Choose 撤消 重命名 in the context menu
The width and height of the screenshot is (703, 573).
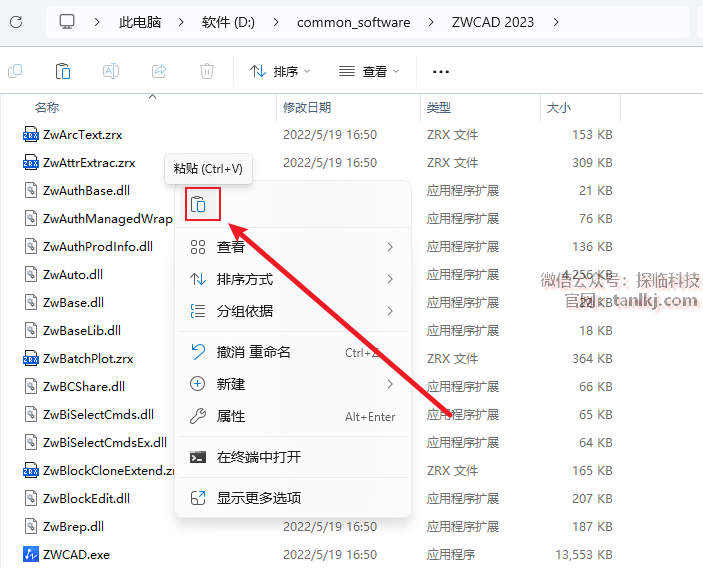(x=293, y=352)
